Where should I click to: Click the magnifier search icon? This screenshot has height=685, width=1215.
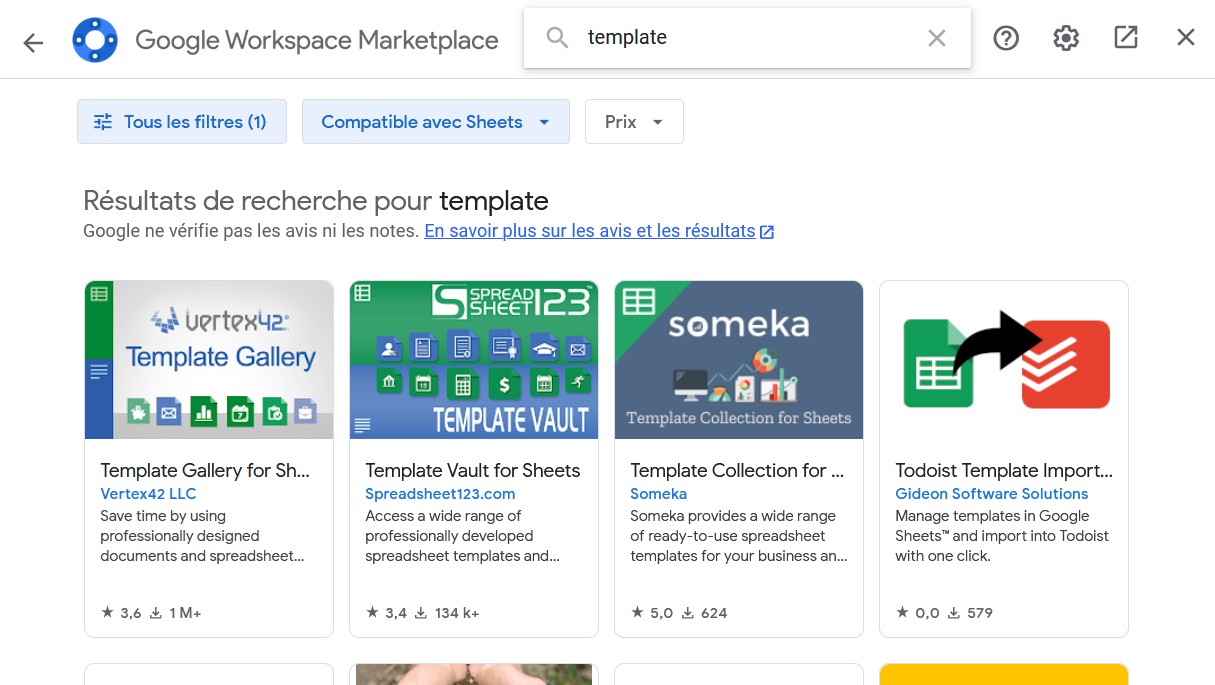click(557, 38)
